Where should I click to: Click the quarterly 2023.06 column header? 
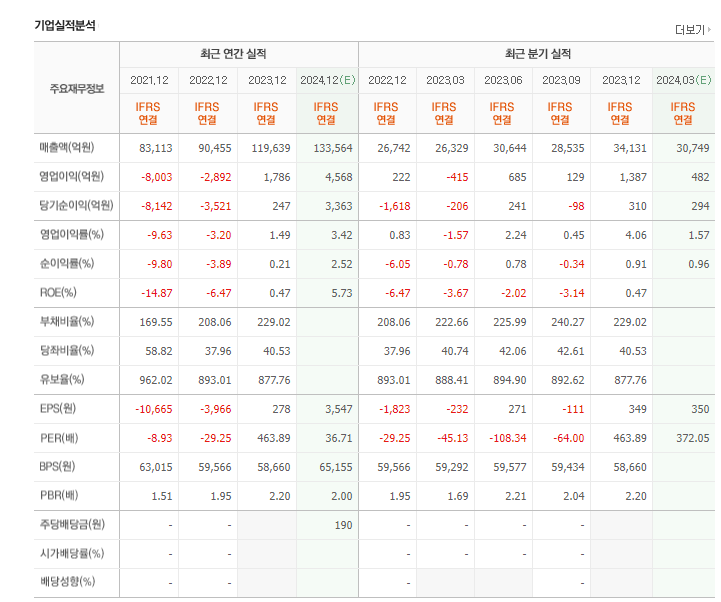click(503, 80)
